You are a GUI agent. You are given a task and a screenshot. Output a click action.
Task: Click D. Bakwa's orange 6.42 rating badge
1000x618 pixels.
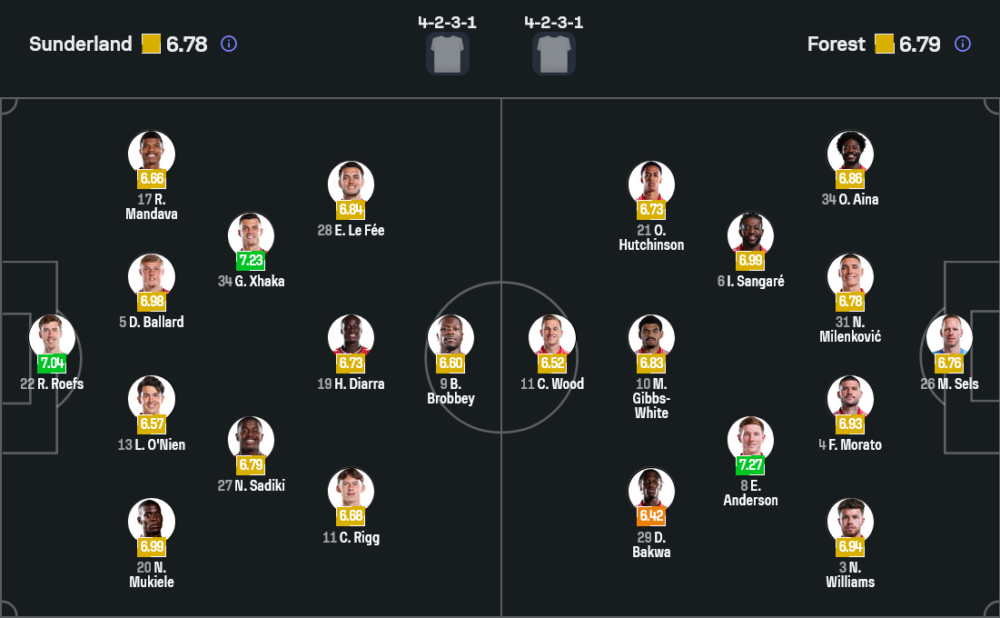(x=651, y=516)
